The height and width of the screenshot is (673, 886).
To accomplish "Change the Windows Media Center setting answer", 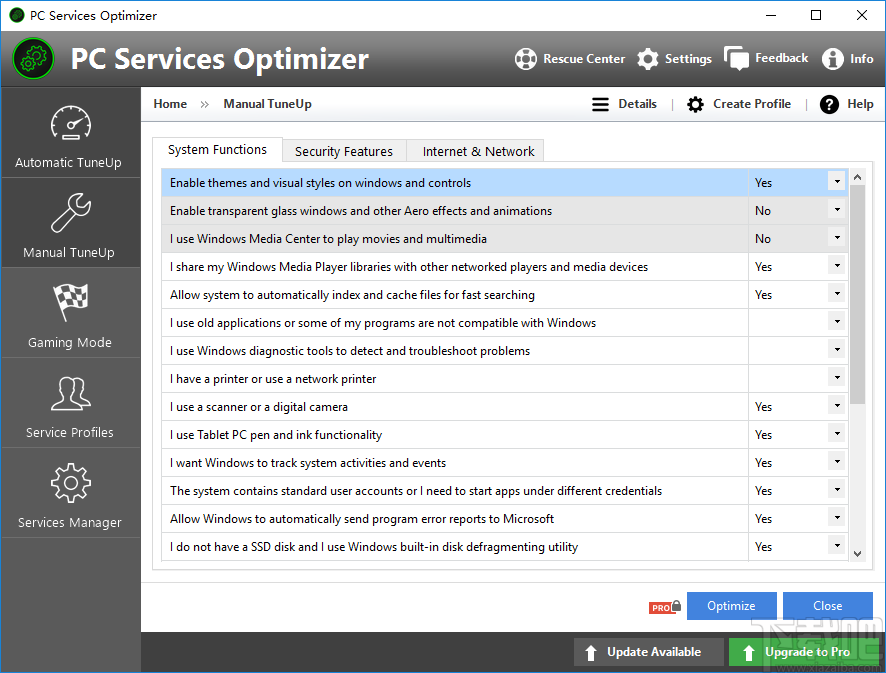I will 836,238.
